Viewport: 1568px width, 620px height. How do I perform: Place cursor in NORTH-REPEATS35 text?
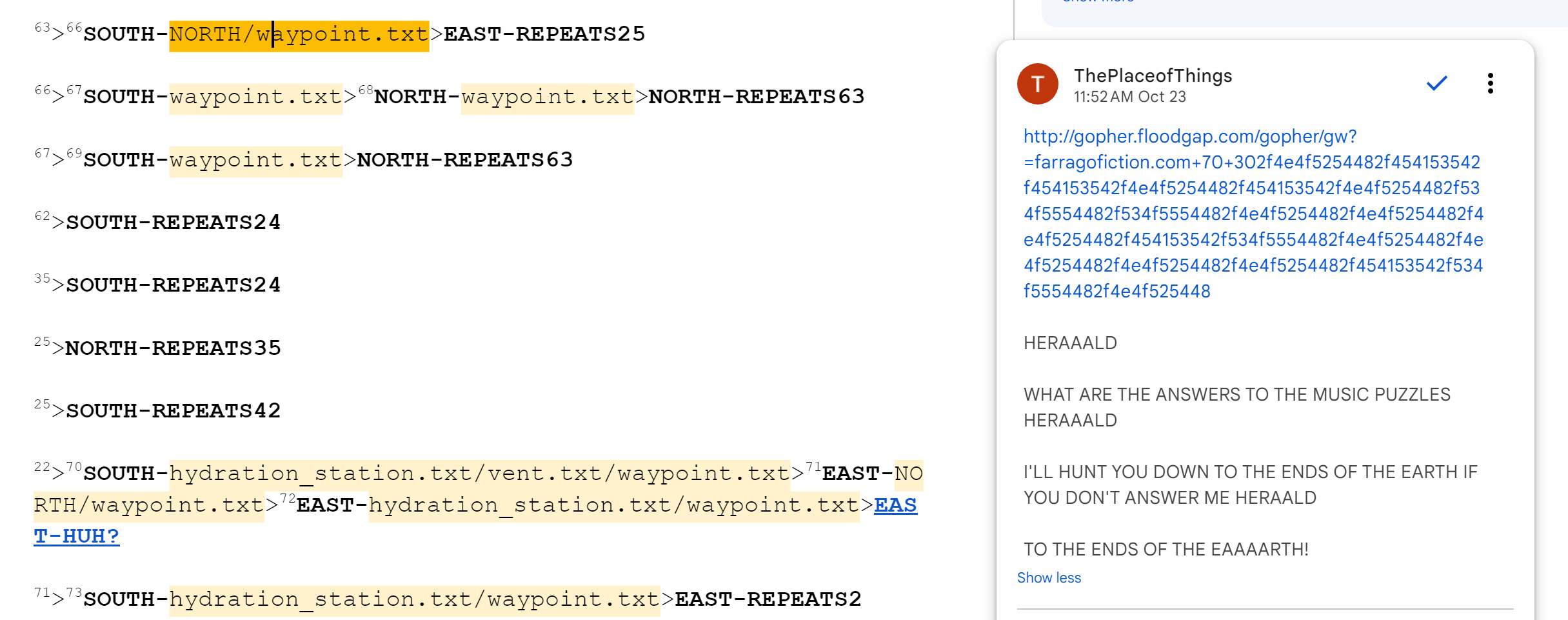click(x=173, y=348)
